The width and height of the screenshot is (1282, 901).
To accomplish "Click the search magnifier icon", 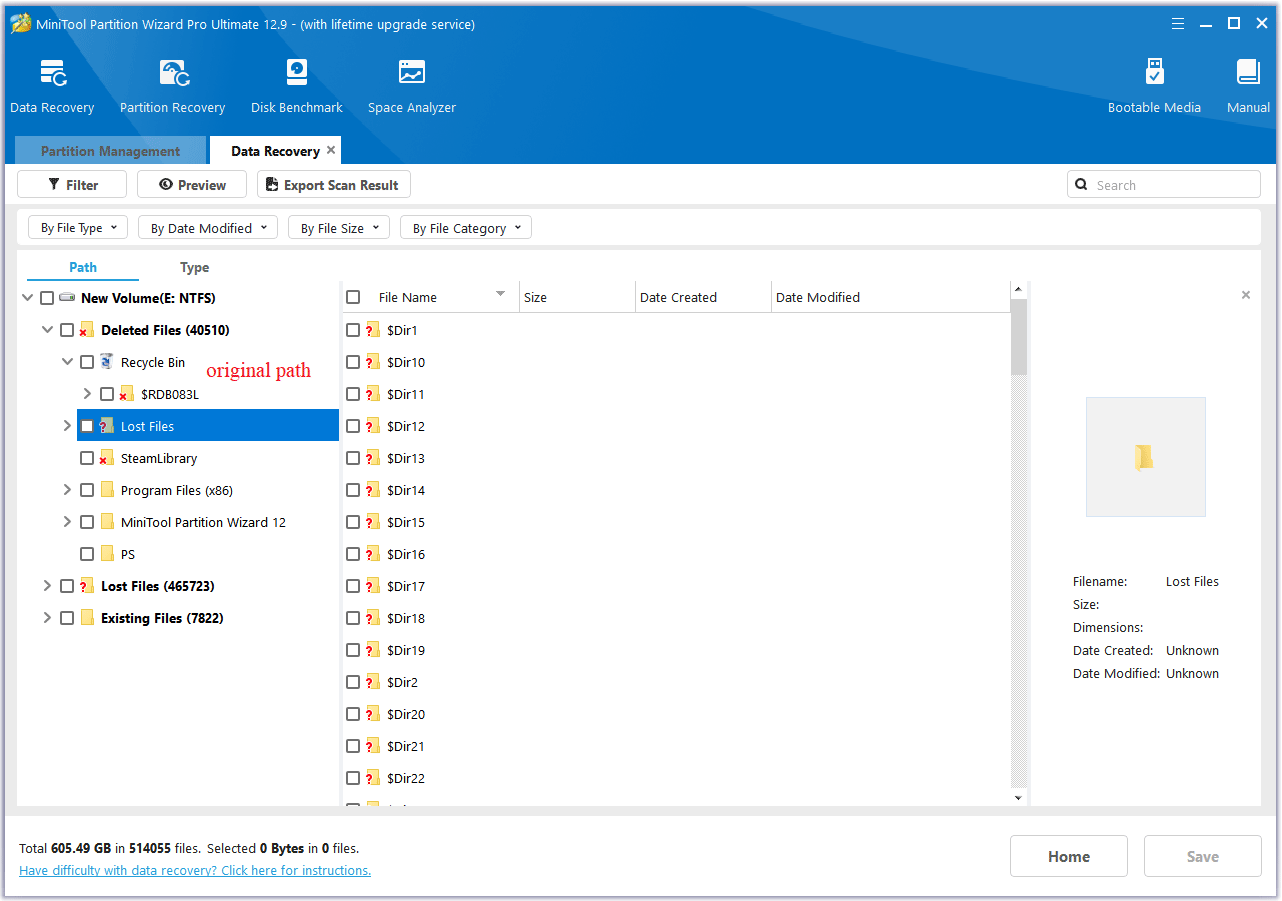I will (x=1081, y=185).
